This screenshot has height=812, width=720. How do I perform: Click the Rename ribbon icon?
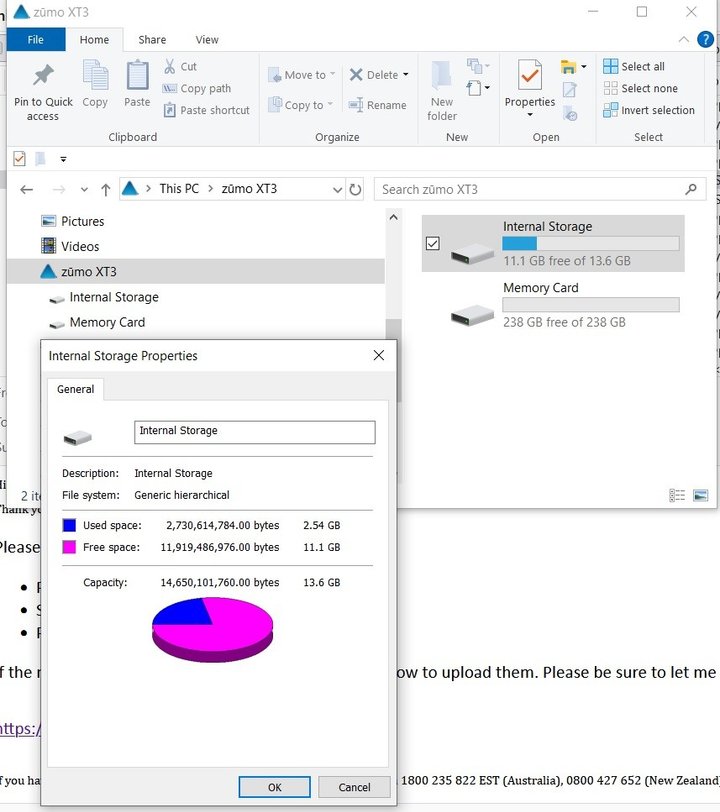click(378, 105)
